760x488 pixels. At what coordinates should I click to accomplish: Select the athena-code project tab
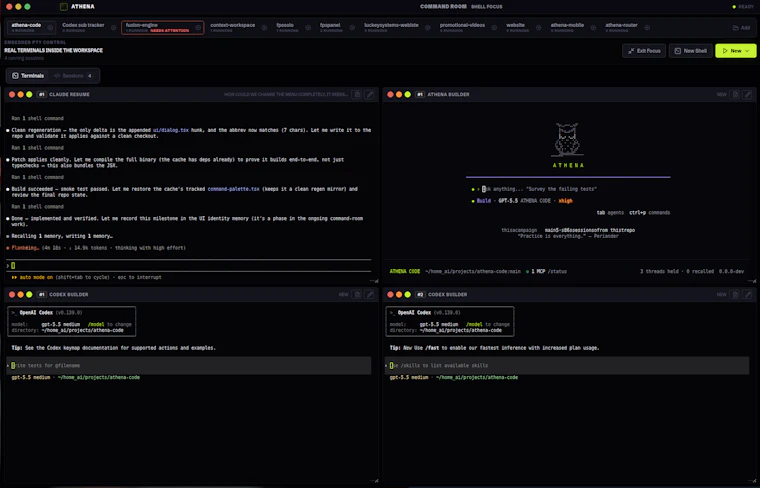(31, 28)
